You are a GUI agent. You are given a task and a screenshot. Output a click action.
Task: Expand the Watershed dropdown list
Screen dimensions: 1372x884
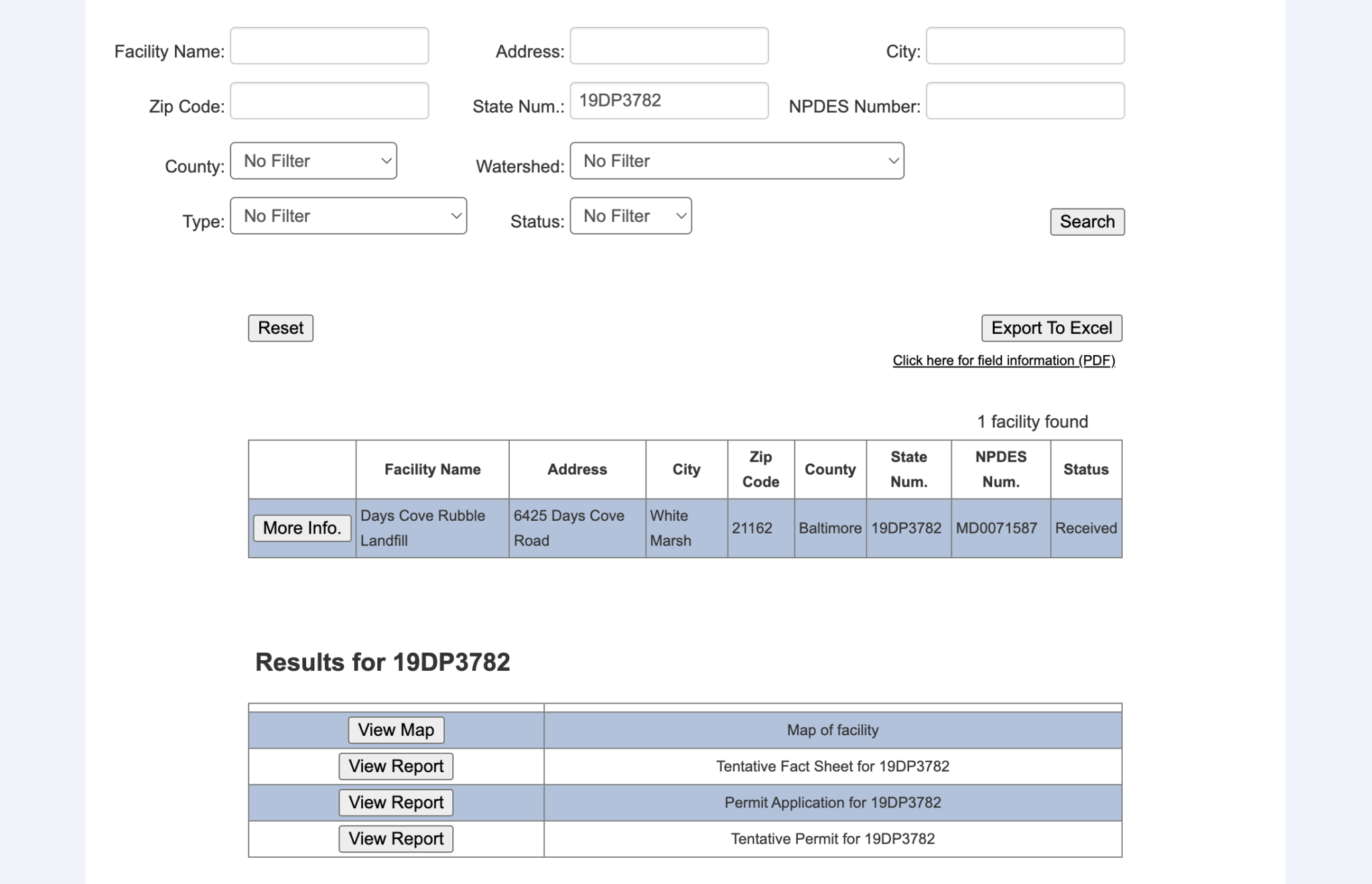click(736, 161)
